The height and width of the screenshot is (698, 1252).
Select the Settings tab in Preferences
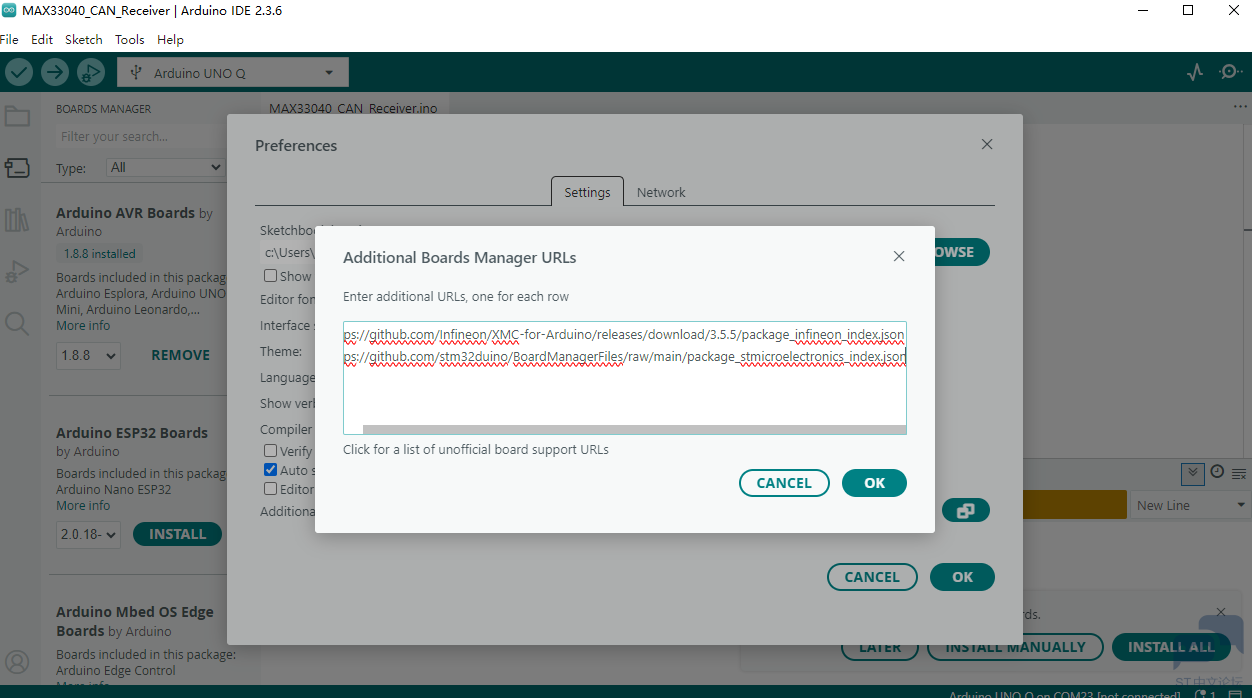pyautogui.click(x=587, y=192)
